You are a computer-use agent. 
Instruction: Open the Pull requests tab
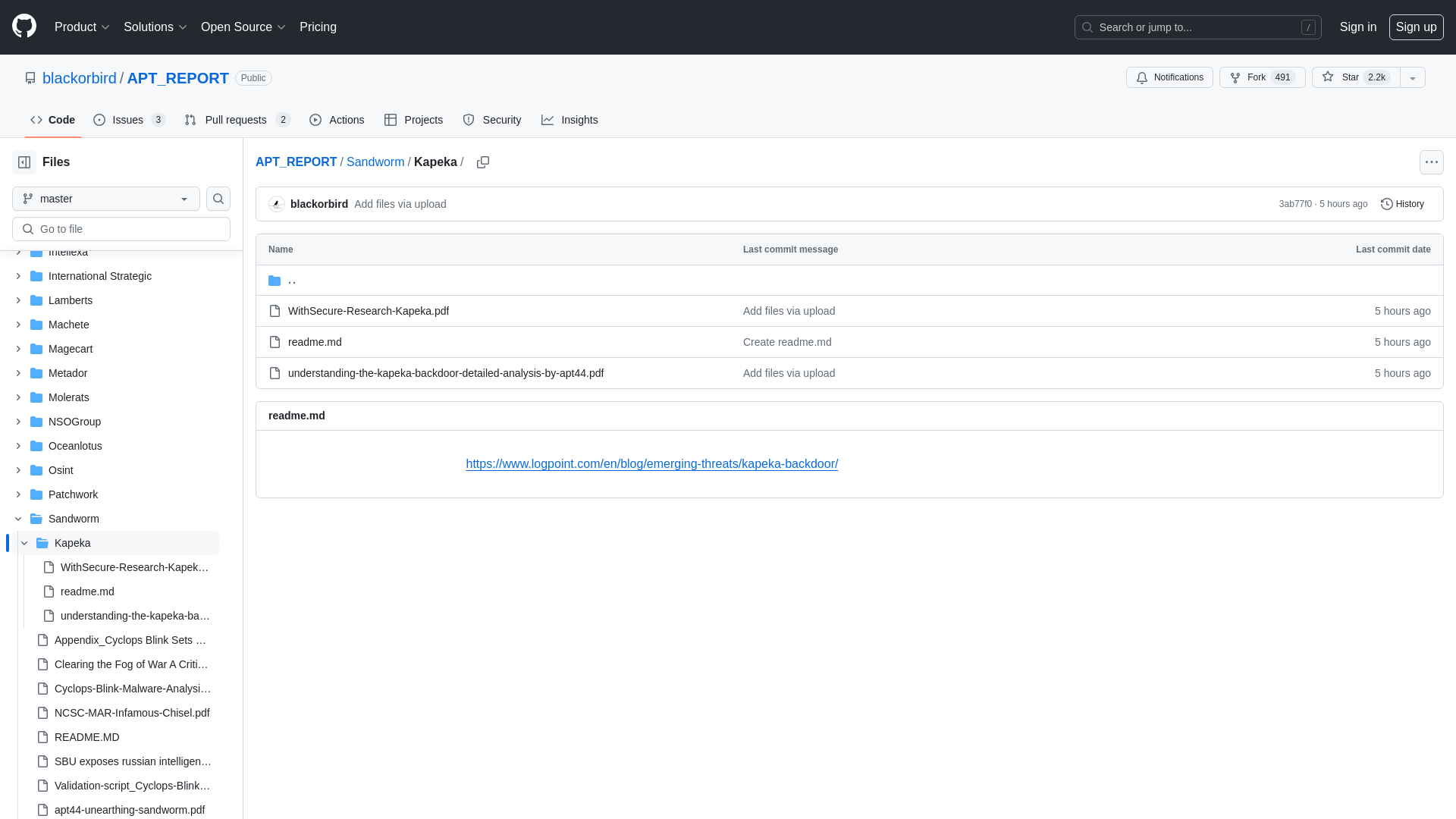[237, 120]
